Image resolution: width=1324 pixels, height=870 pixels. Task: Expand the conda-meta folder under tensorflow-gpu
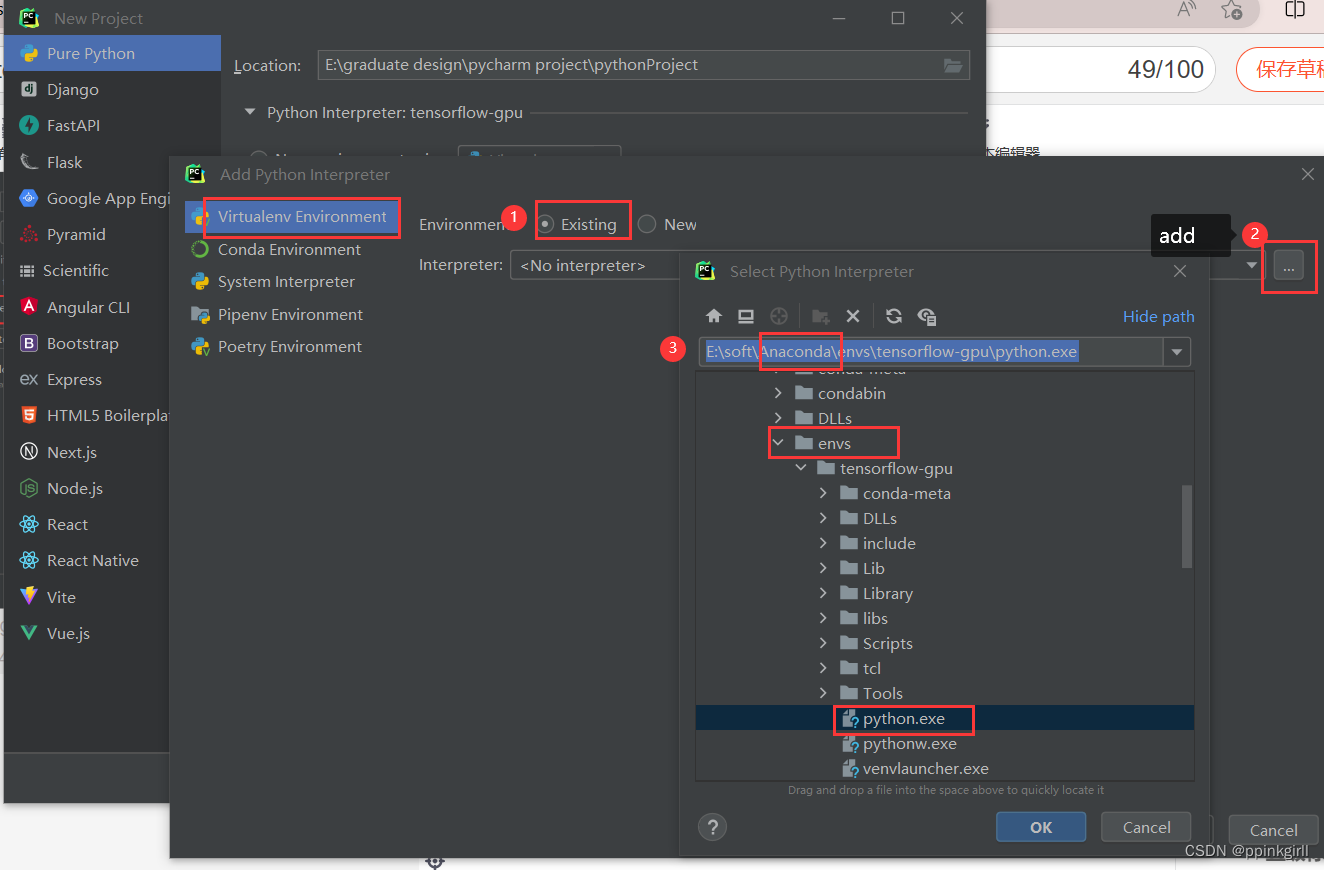click(x=823, y=493)
